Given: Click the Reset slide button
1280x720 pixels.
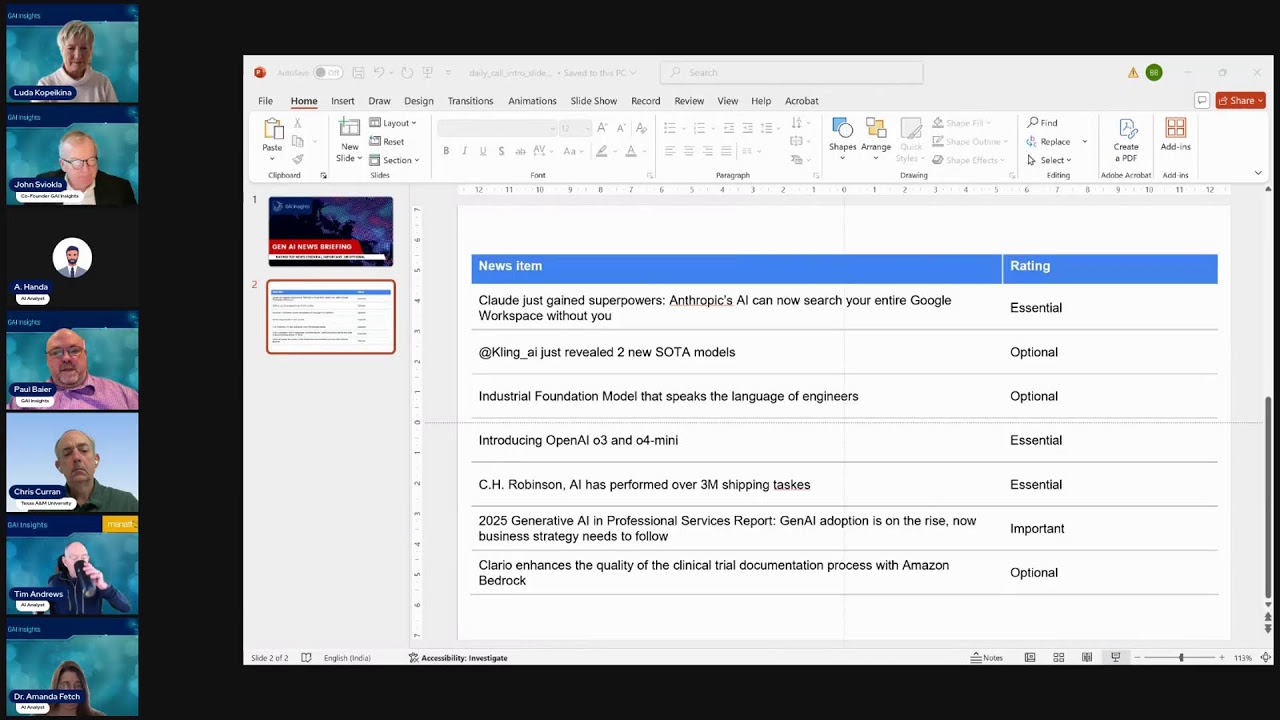Looking at the screenshot, I should [x=387, y=141].
